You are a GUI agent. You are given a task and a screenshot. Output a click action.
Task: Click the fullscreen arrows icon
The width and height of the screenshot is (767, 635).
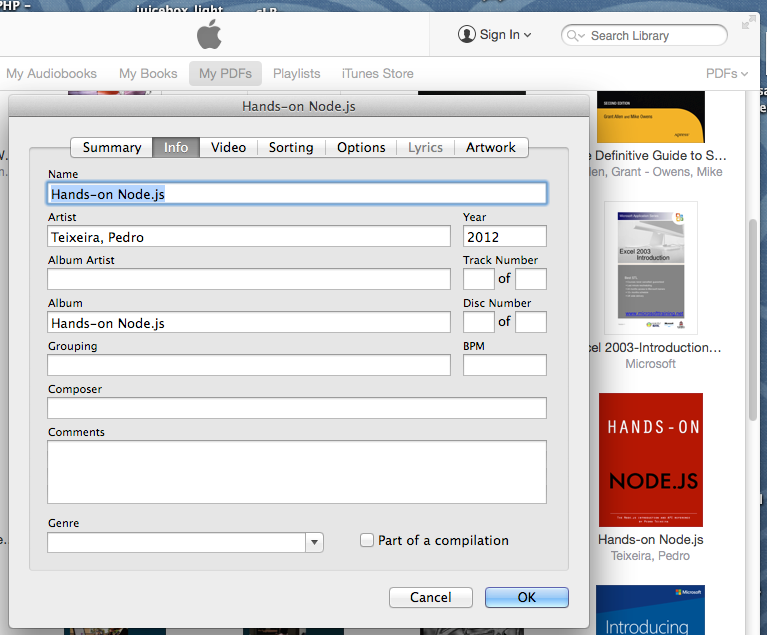[x=749, y=22]
